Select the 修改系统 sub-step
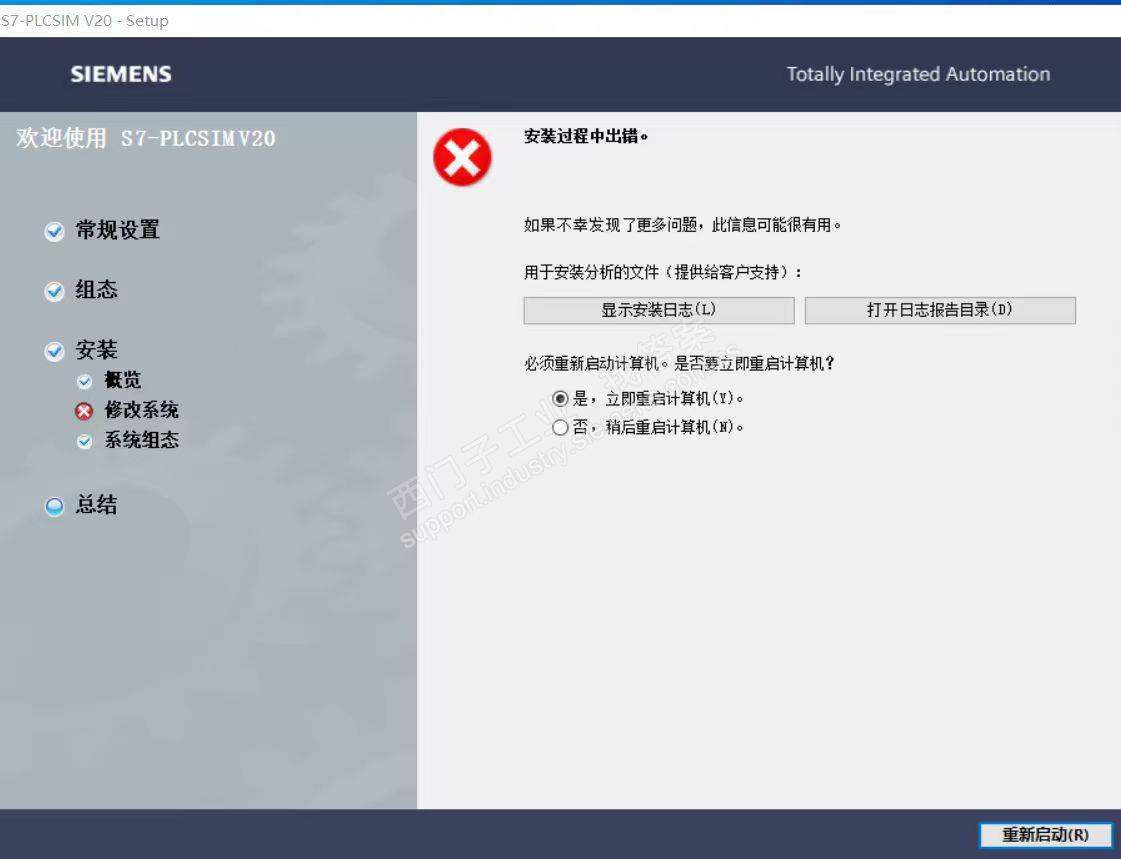Image resolution: width=1121 pixels, height=859 pixels. [x=142, y=410]
